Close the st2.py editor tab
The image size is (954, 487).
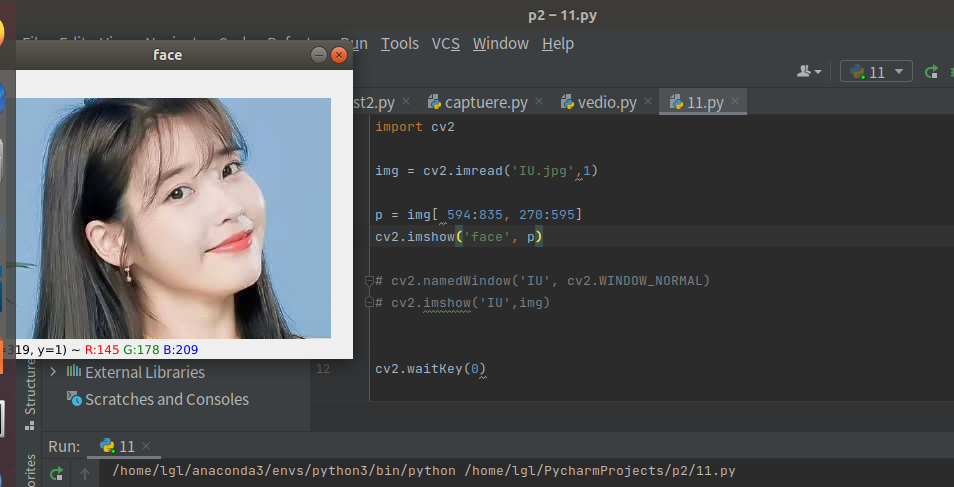click(x=406, y=101)
